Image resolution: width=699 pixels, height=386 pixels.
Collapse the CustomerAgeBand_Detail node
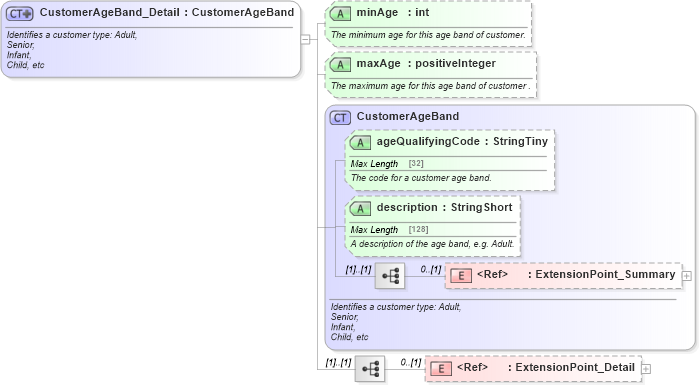305,39
